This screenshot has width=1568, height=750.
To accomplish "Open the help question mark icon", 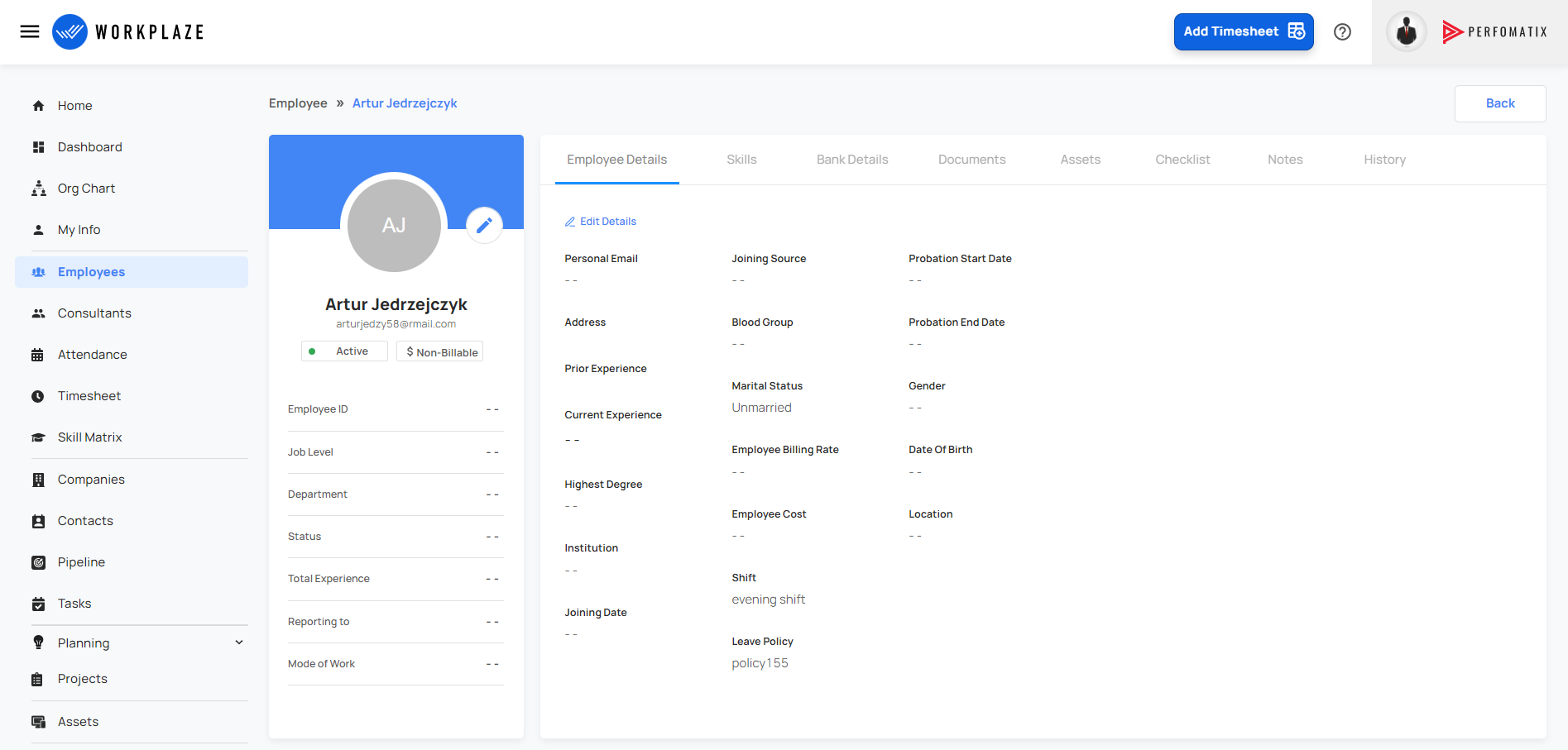I will pyautogui.click(x=1343, y=31).
